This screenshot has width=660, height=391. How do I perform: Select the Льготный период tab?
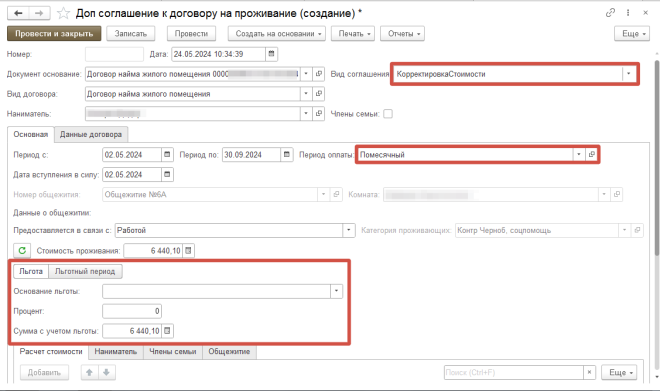(x=85, y=271)
